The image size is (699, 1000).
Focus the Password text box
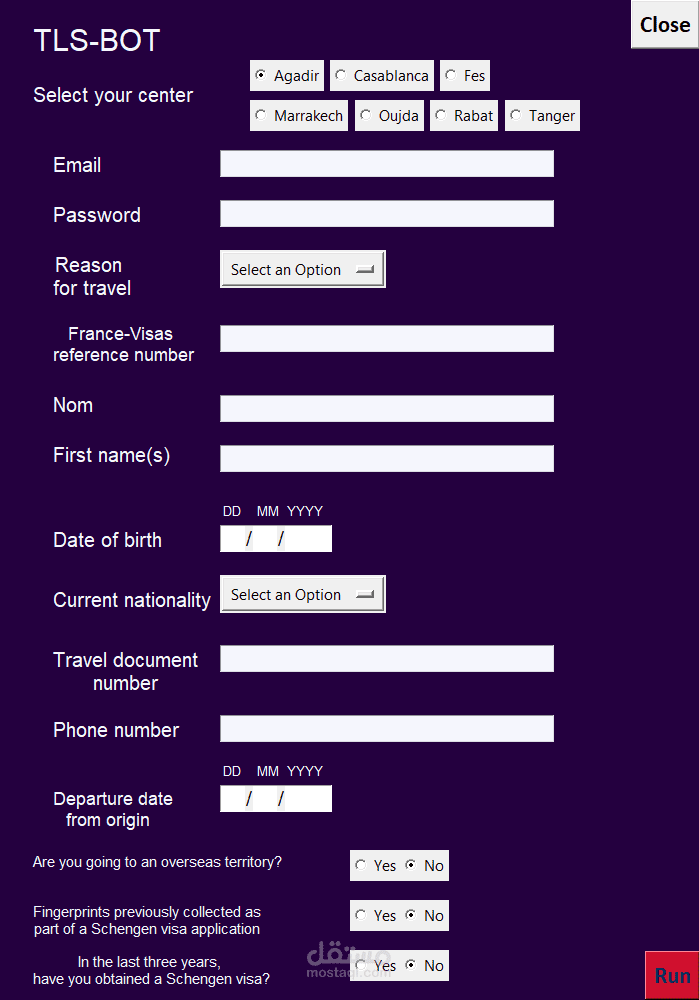[x=386, y=214]
